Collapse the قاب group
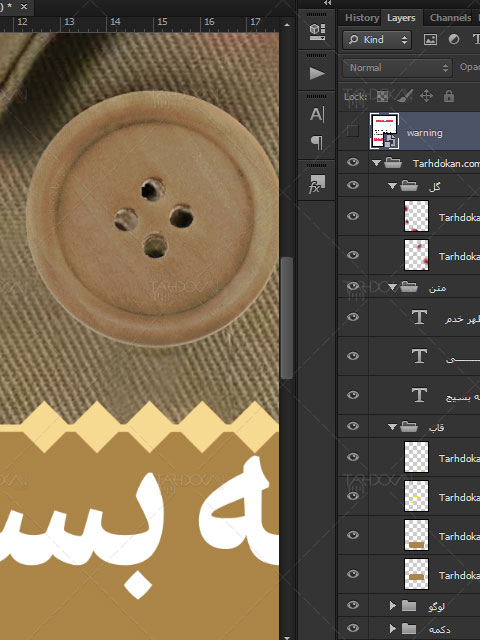Screen dimensions: 480x640 392,427
